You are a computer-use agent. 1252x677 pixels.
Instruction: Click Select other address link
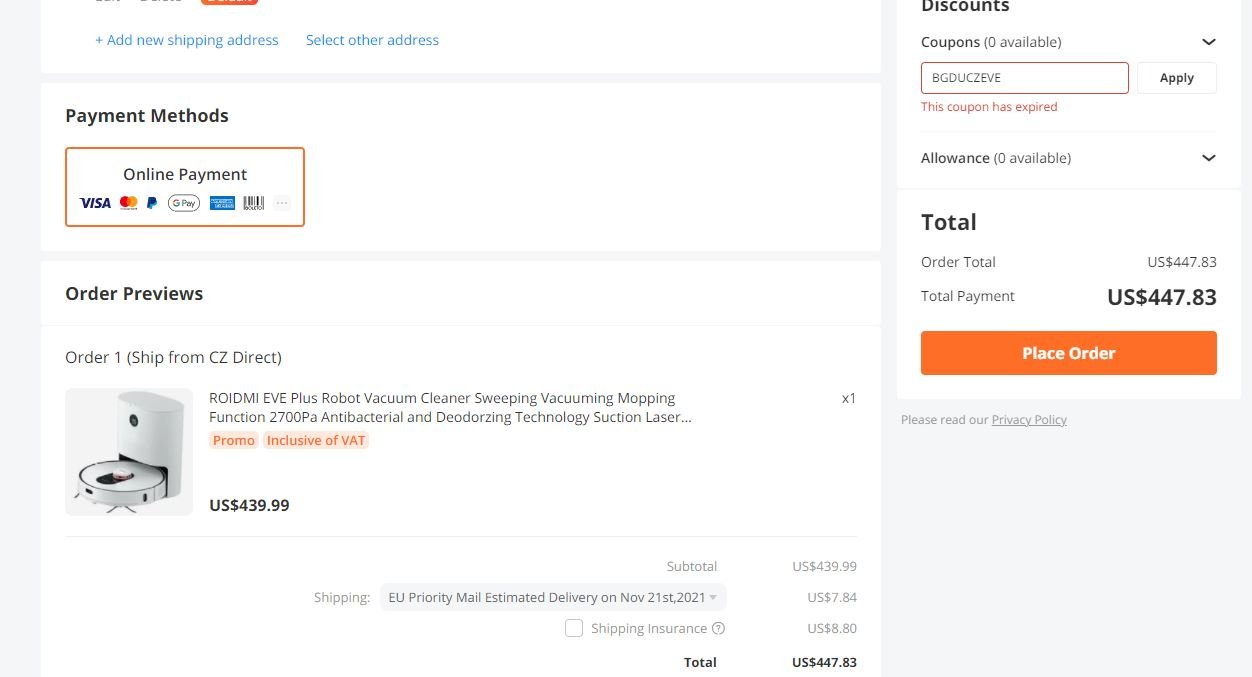click(x=372, y=40)
